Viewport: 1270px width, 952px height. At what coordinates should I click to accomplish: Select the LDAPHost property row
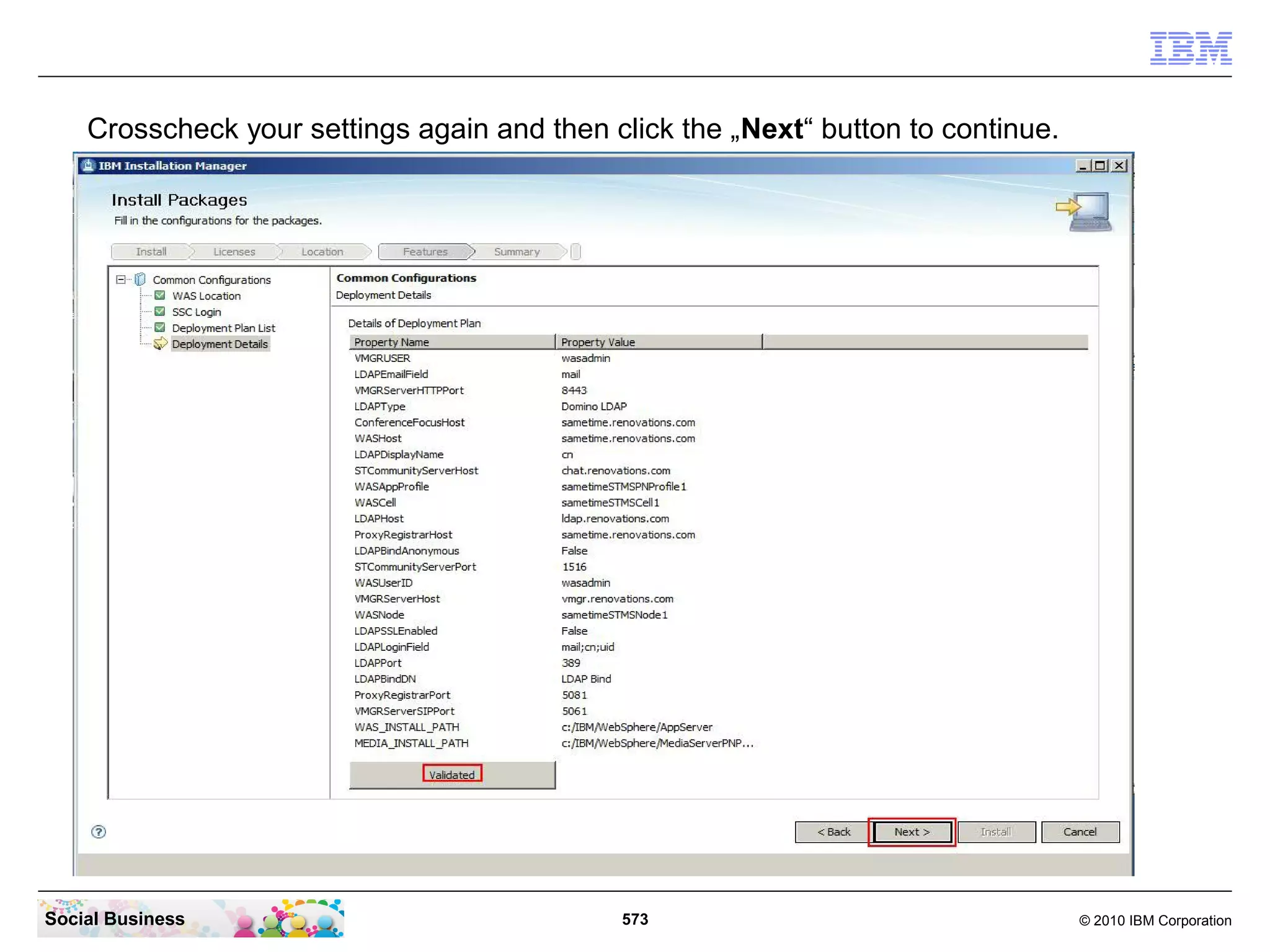718,519
